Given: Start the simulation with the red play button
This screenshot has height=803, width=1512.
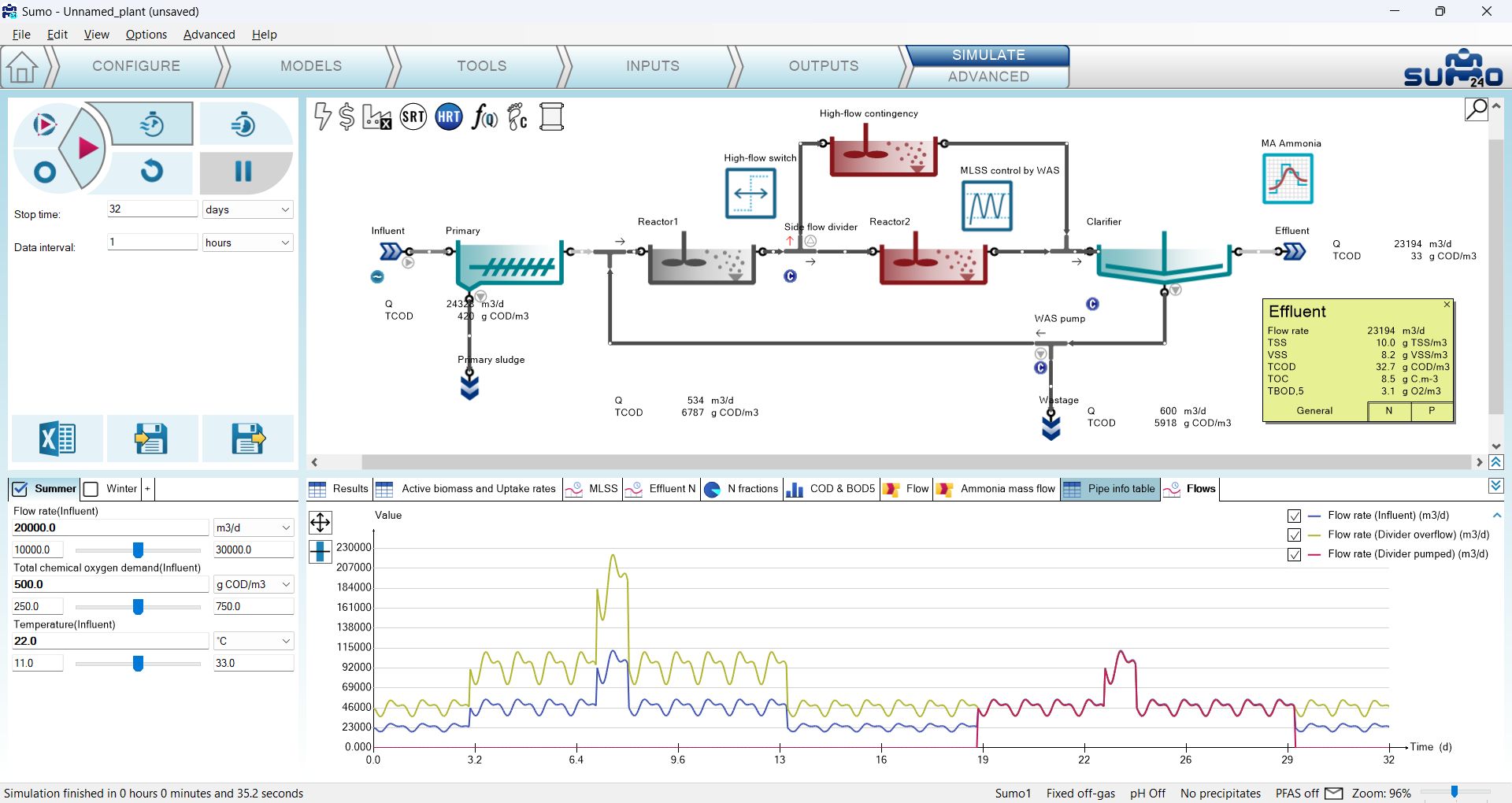Looking at the screenshot, I should pyautogui.click(x=87, y=147).
